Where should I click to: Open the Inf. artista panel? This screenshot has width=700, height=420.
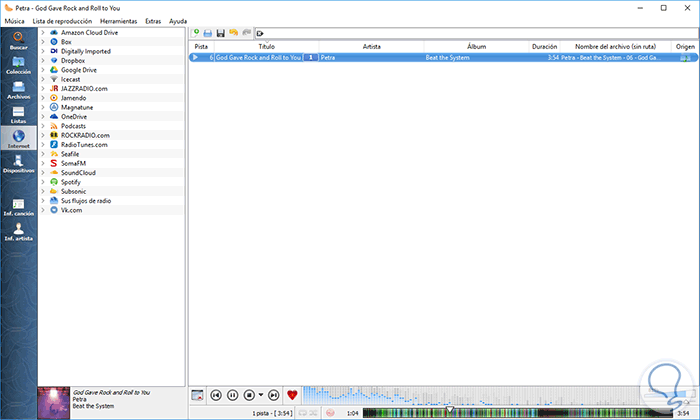click(19, 232)
